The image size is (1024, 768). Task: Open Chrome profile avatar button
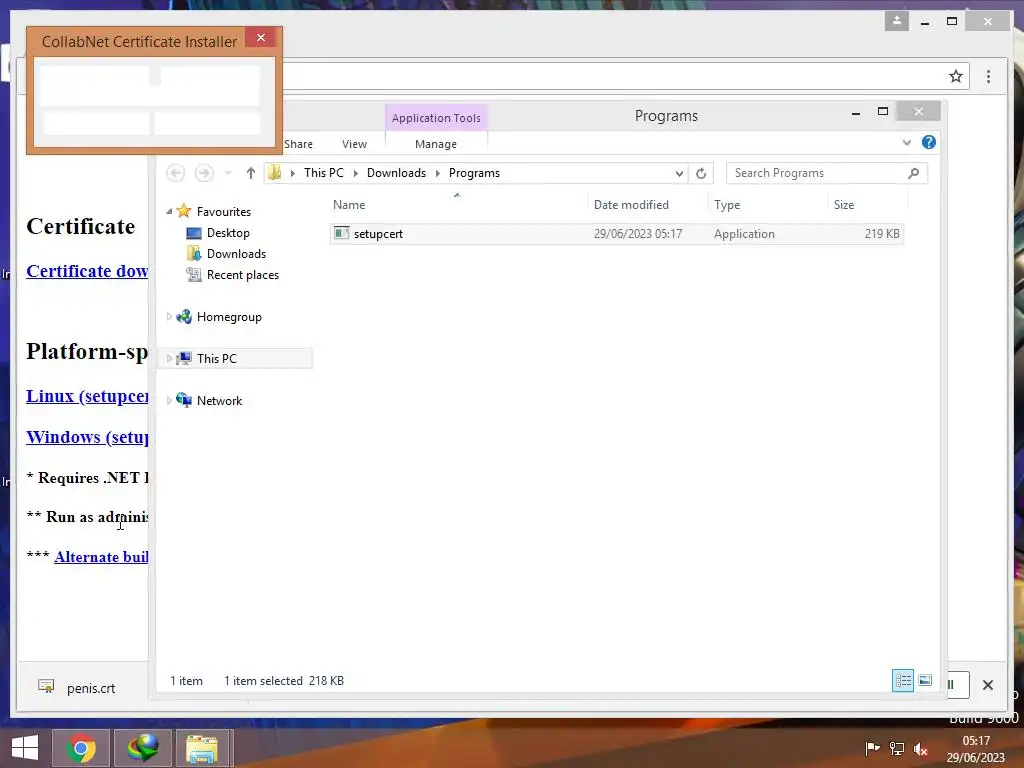897,21
